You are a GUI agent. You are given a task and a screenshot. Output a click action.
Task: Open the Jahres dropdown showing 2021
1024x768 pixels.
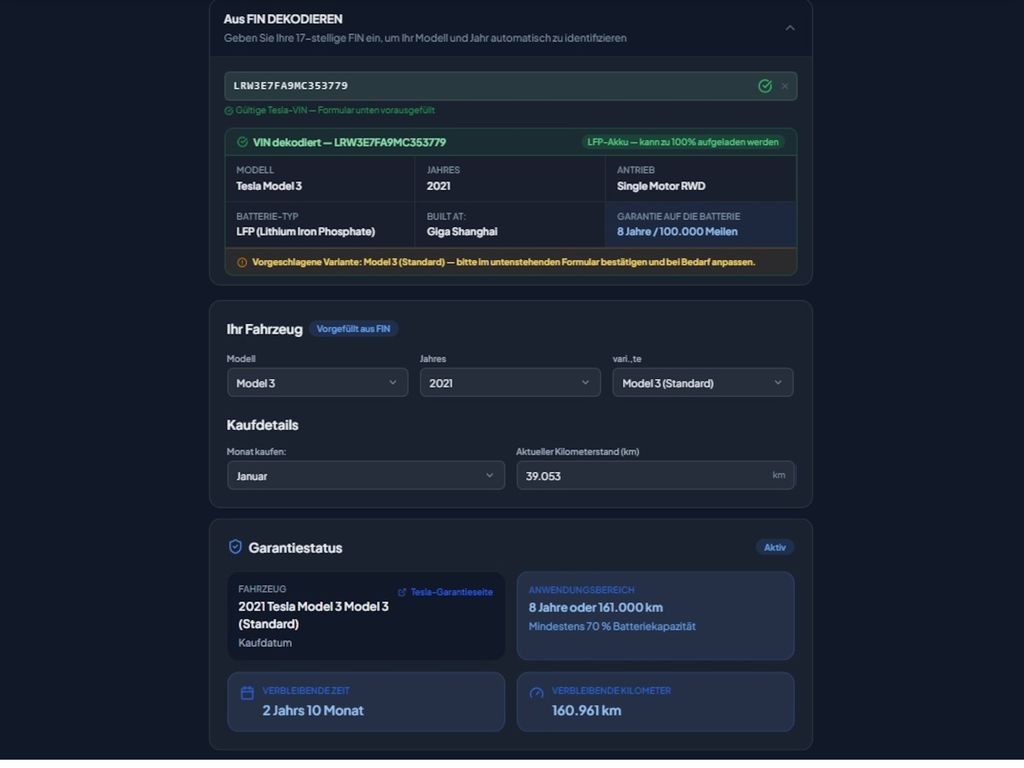click(510, 383)
